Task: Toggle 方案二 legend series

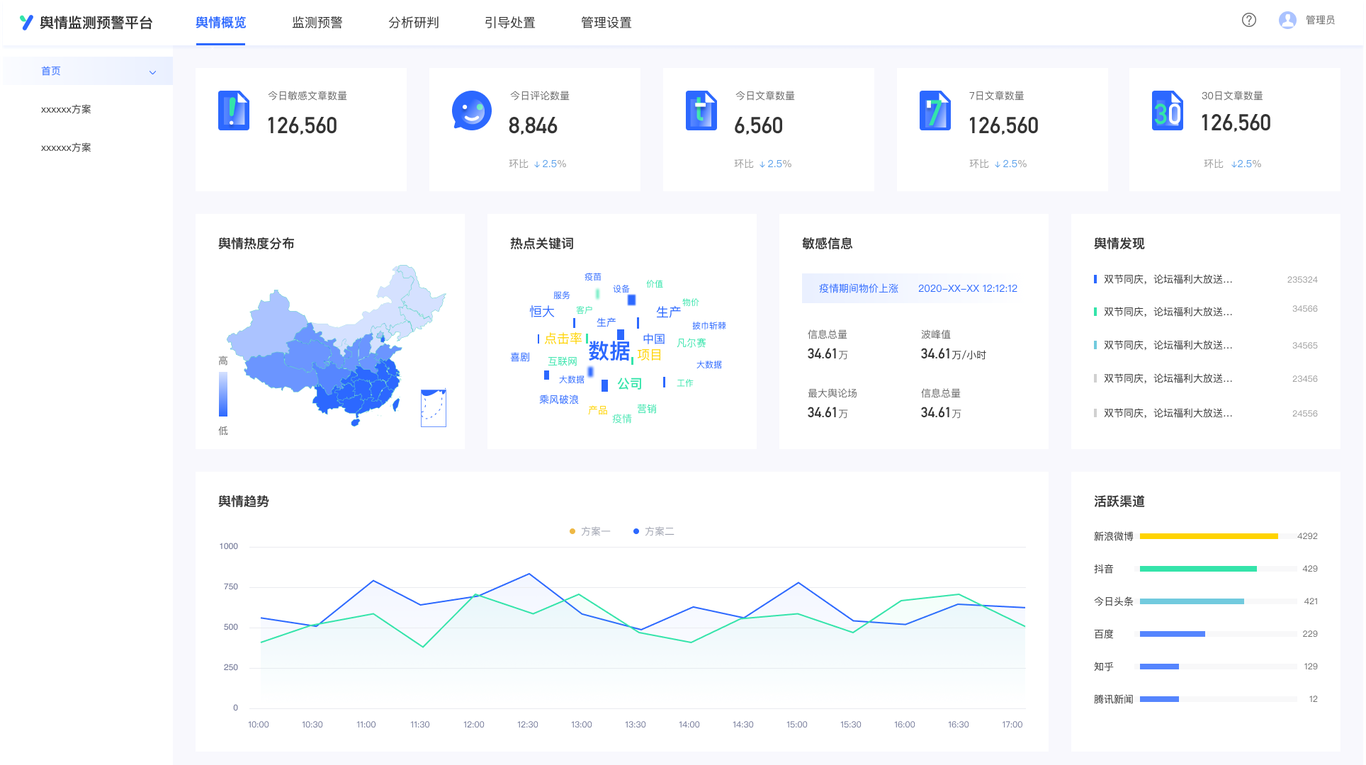Action: point(654,531)
